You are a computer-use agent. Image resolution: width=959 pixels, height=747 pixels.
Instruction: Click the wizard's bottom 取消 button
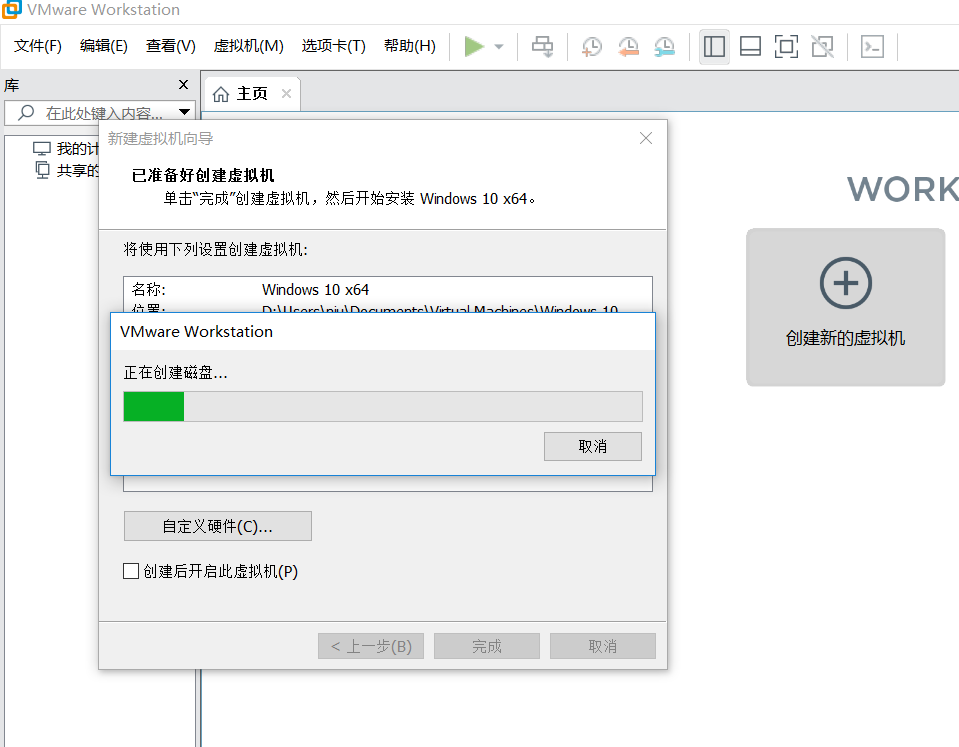602,646
